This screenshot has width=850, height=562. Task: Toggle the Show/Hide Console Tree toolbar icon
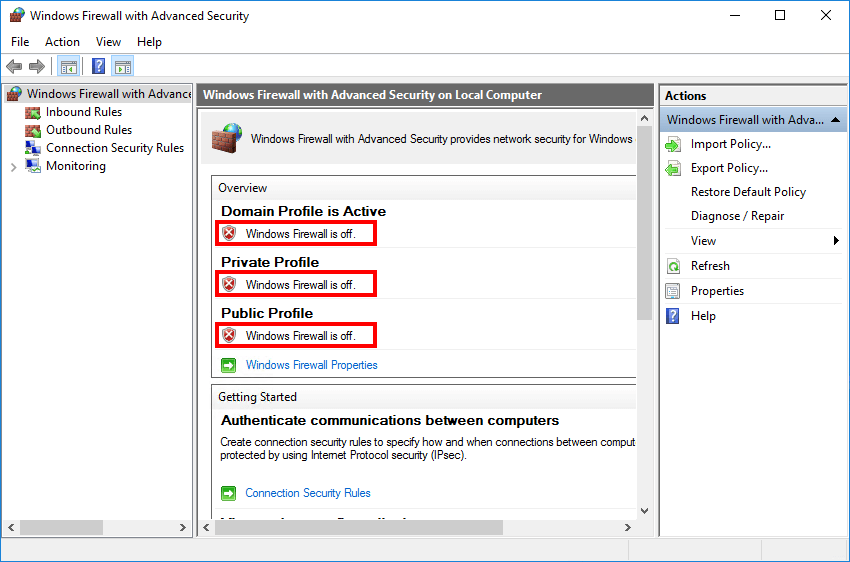[x=69, y=67]
